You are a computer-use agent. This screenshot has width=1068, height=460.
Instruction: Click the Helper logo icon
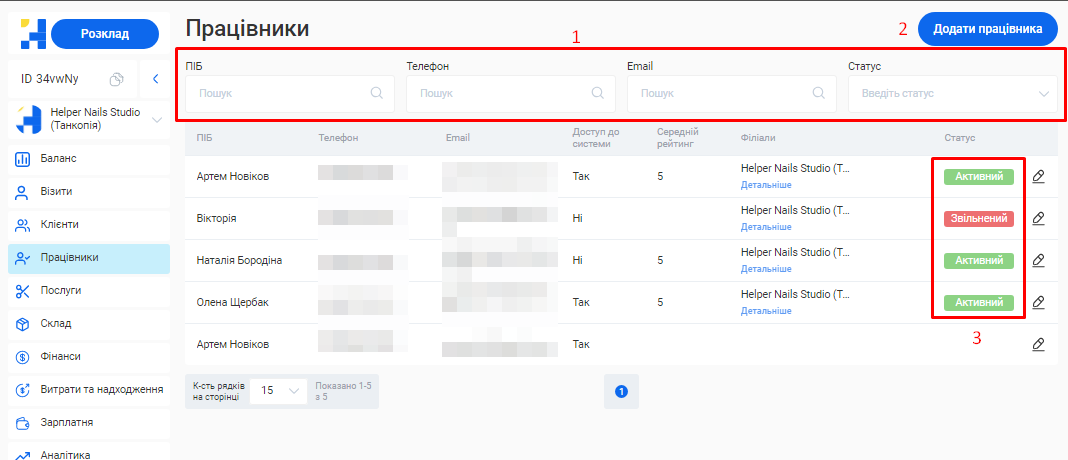(28, 34)
